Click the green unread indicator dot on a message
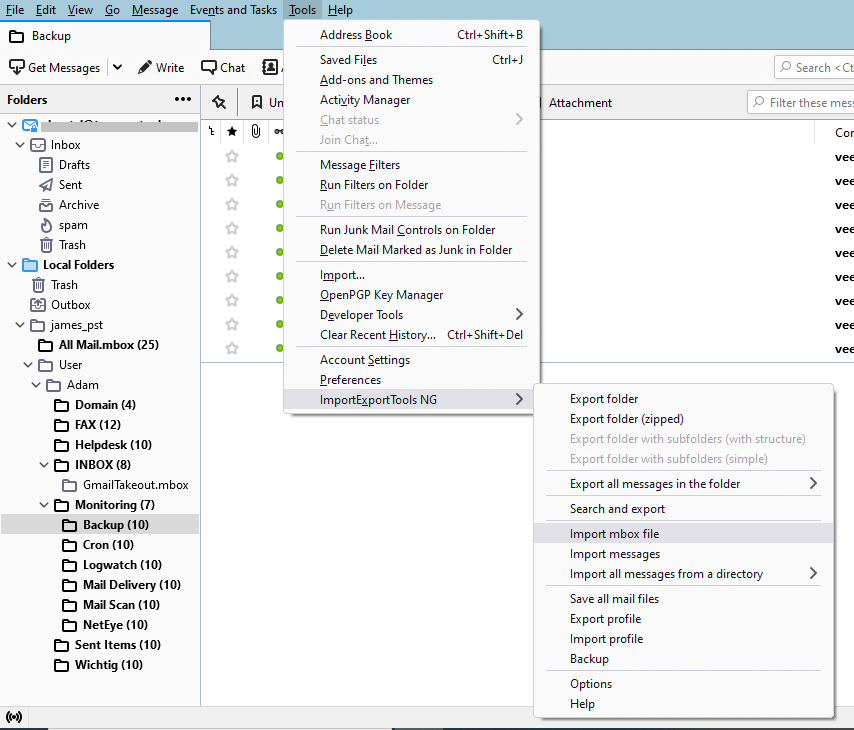 [277, 156]
